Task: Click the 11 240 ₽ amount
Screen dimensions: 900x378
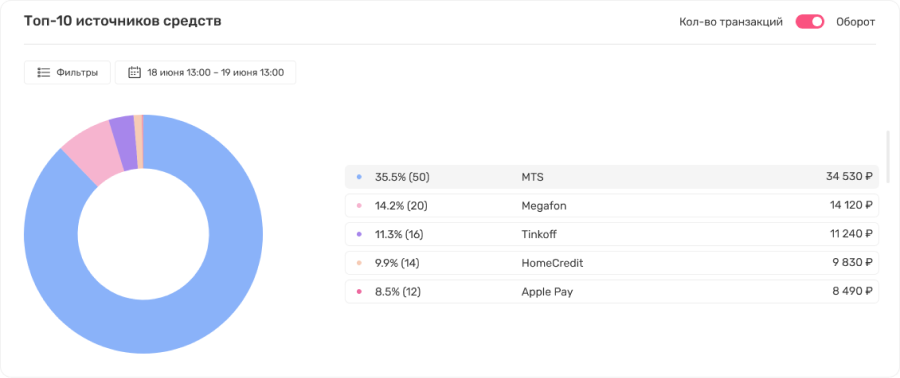Action: point(850,234)
